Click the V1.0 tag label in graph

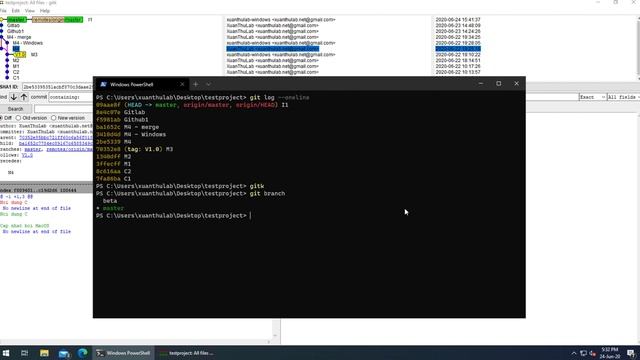pyautogui.click(x=19, y=54)
